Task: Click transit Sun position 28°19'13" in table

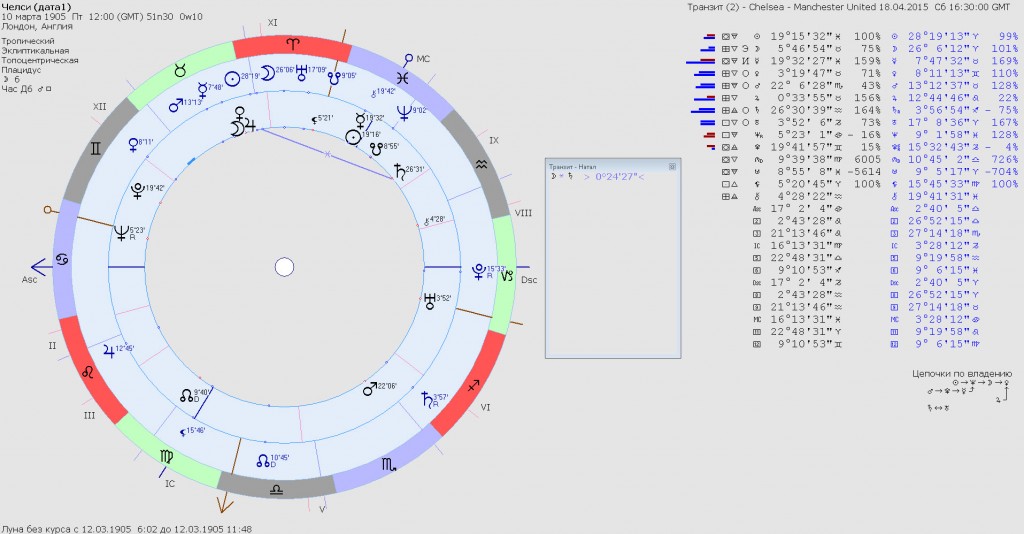Action: tap(938, 37)
